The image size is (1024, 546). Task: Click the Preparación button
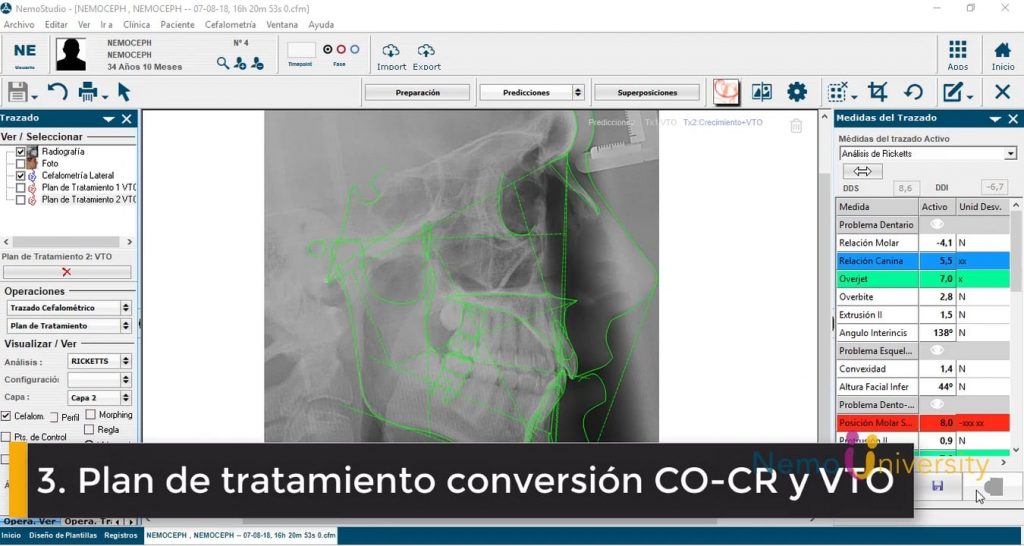point(417,93)
